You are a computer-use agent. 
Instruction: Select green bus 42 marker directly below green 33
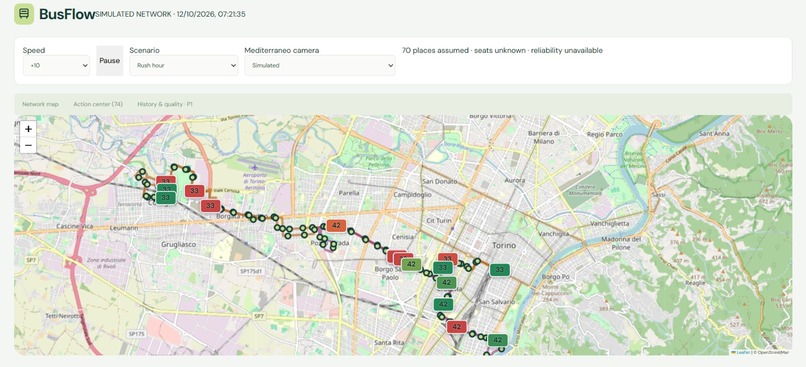[446, 282]
